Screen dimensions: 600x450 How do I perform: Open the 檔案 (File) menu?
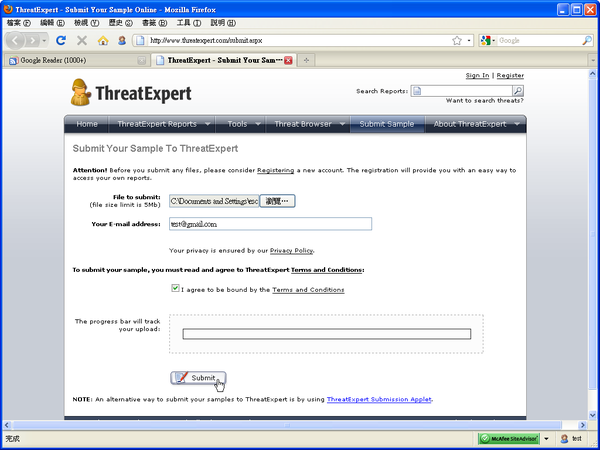(x=18, y=23)
